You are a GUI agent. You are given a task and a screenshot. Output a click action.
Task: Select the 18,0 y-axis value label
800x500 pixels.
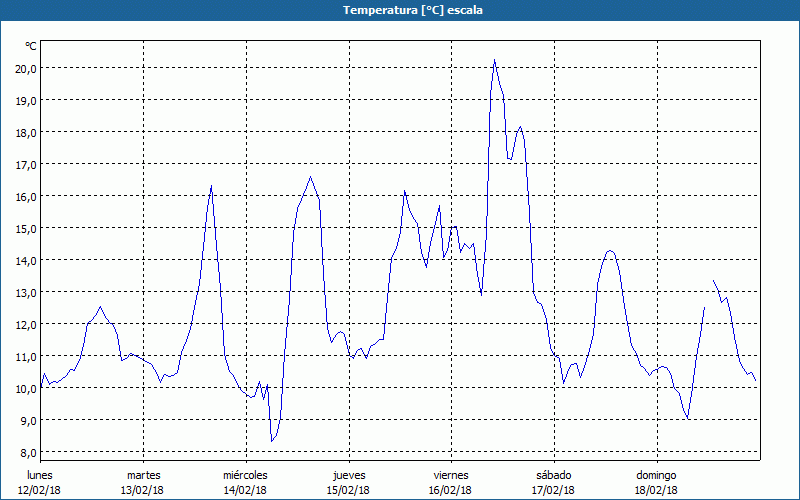click(25, 132)
